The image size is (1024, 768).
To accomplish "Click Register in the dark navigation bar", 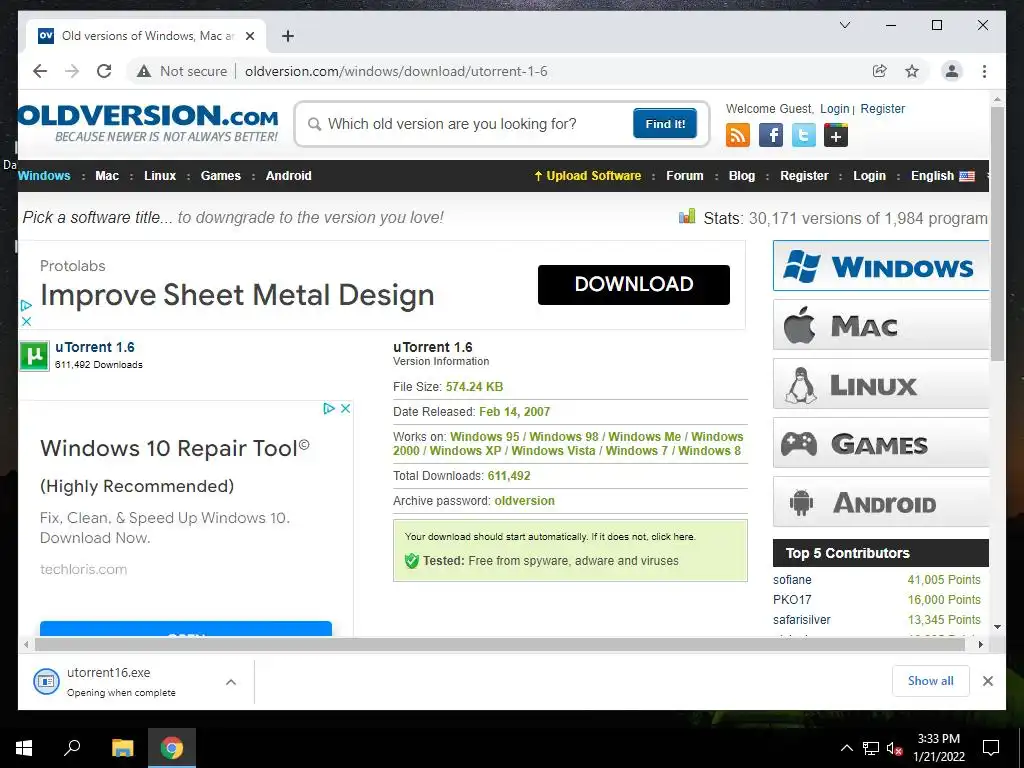I will (804, 176).
